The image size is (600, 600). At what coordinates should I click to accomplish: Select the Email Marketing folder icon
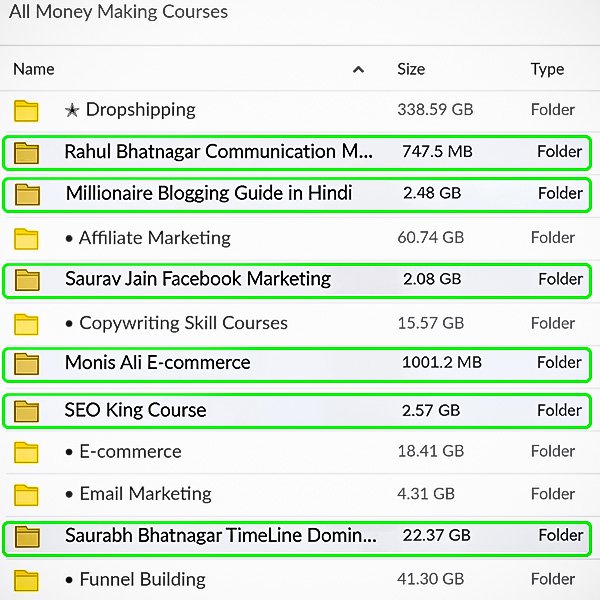(x=26, y=495)
